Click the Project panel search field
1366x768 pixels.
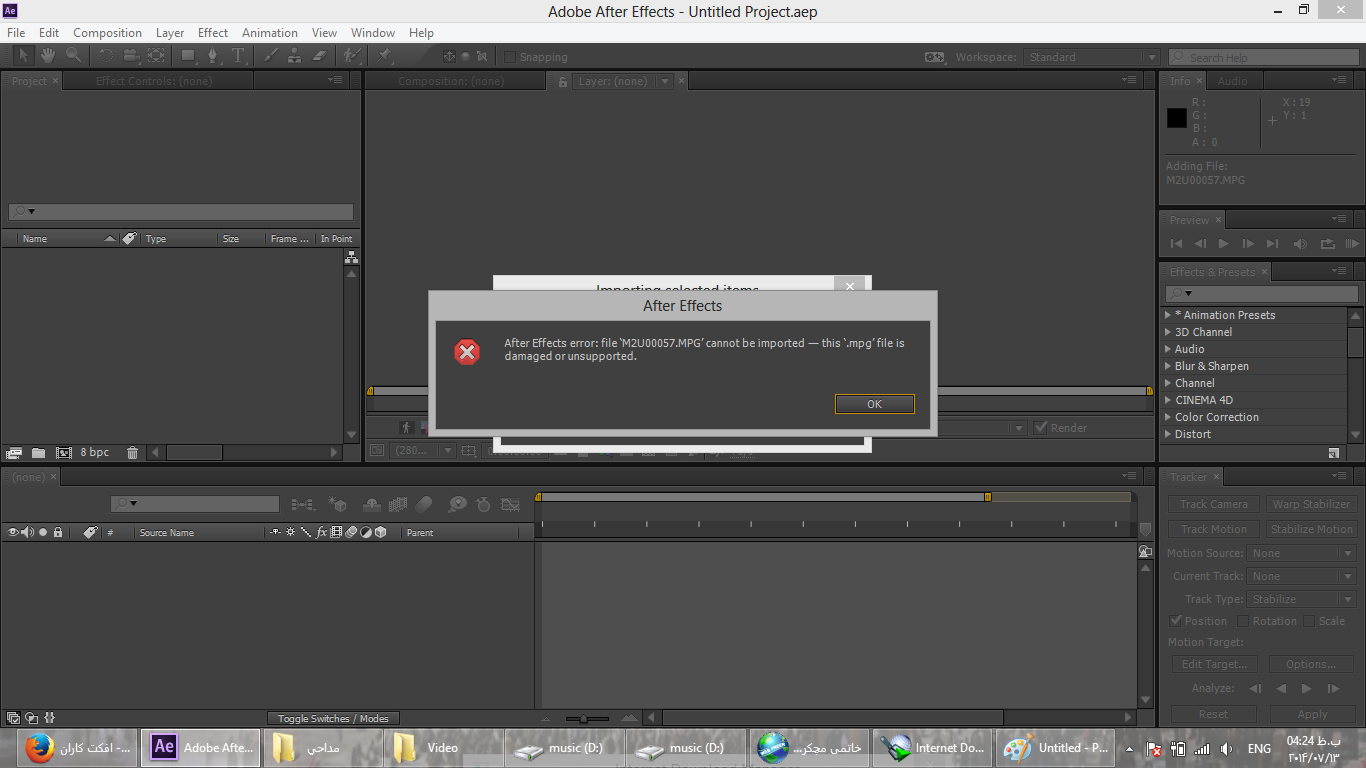(x=181, y=211)
